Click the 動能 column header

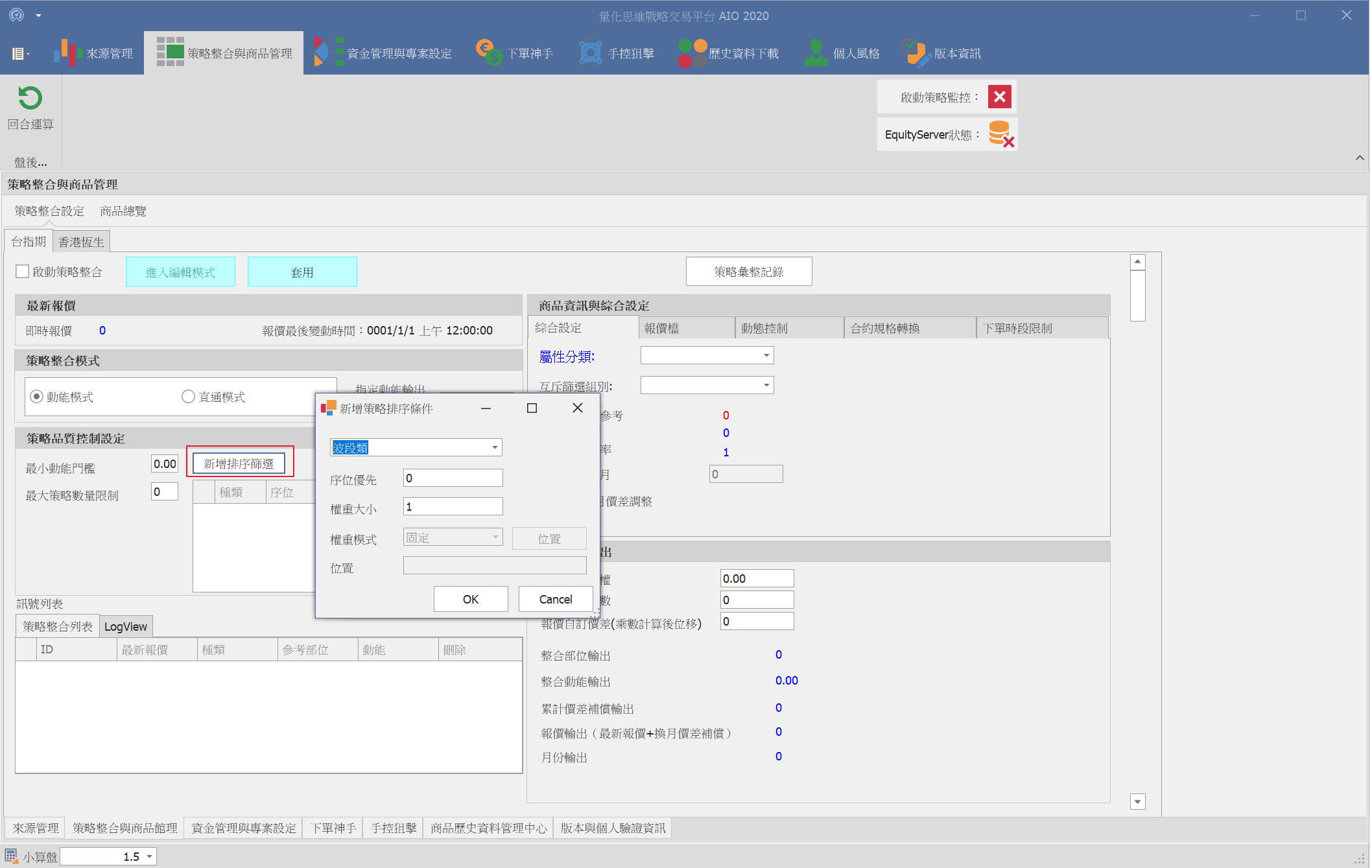pos(398,650)
